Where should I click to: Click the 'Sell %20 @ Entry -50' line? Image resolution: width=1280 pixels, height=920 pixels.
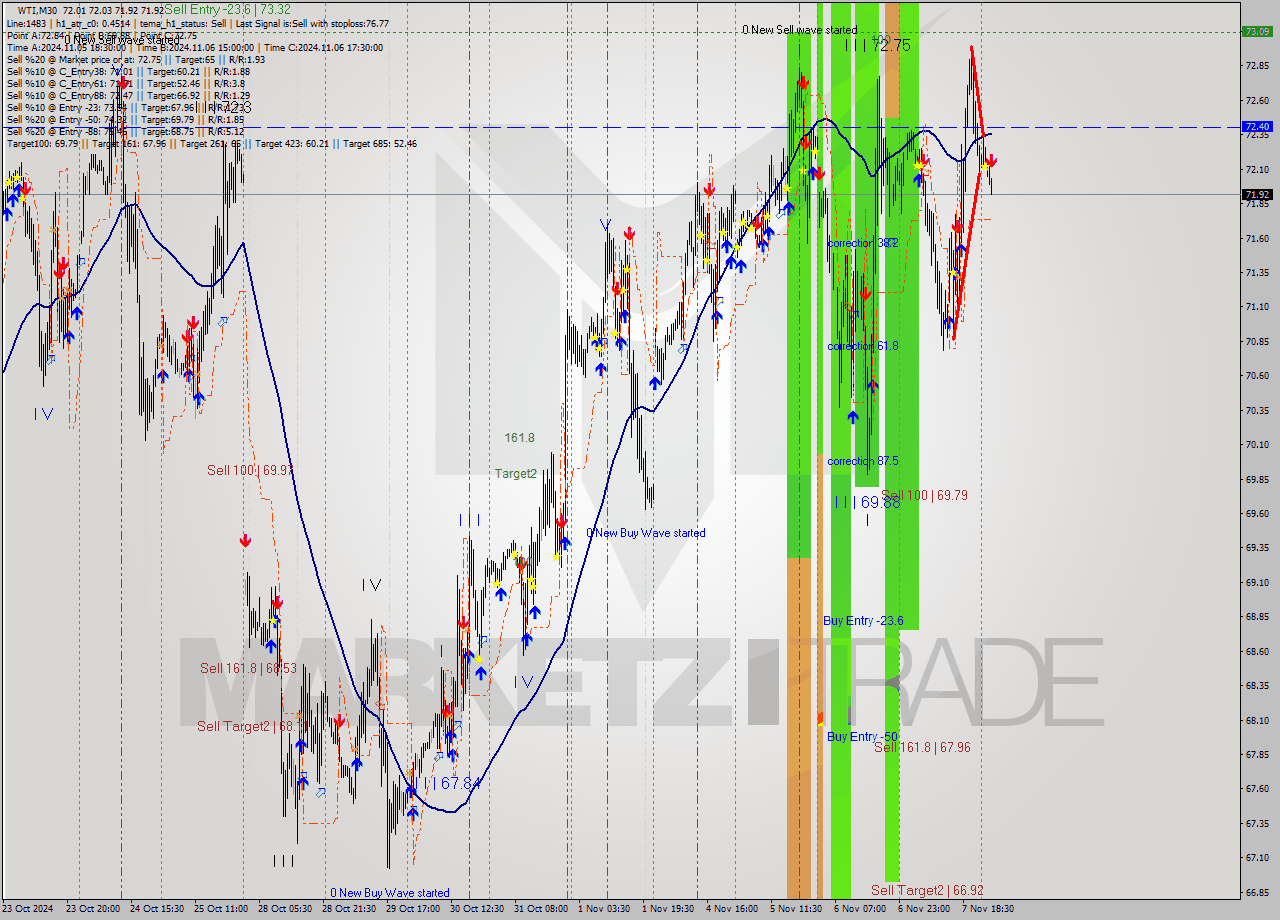(126, 119)
